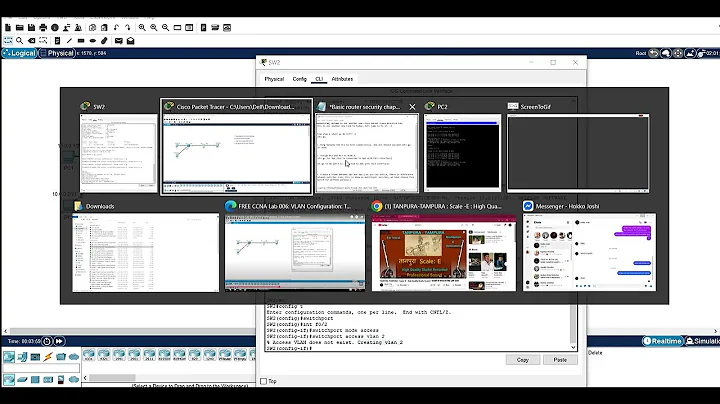Select the Draw Line tool
720x404 pixels.
(69, 41)
